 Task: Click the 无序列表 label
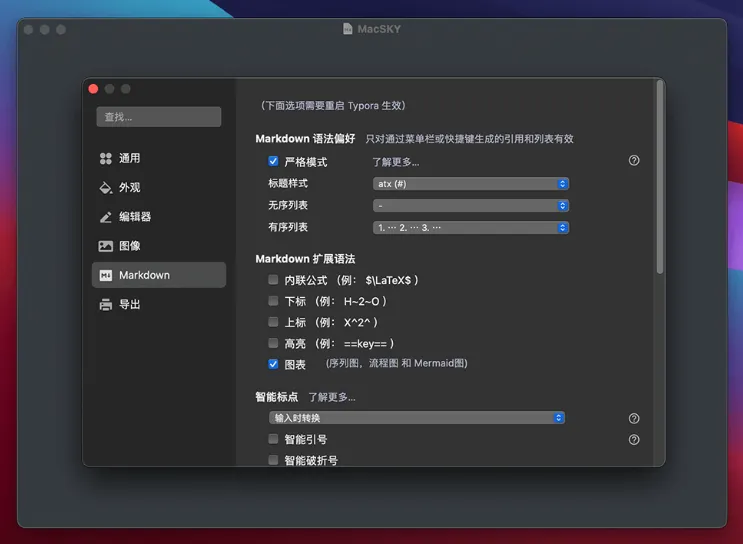(288, 205)
